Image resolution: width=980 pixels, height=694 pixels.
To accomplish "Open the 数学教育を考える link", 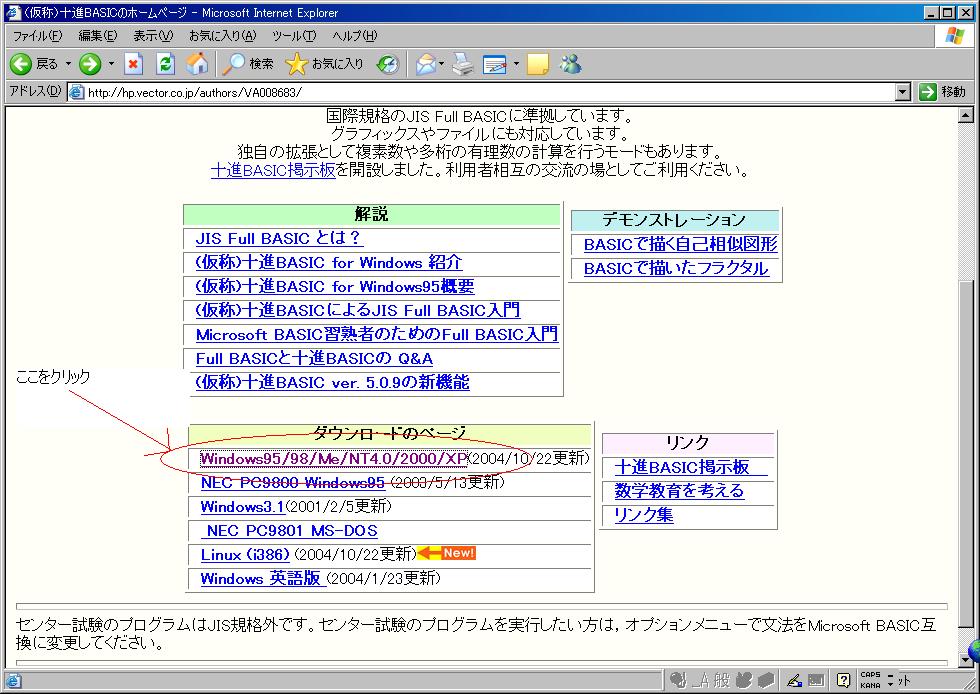I will click(x=679, y=491).
